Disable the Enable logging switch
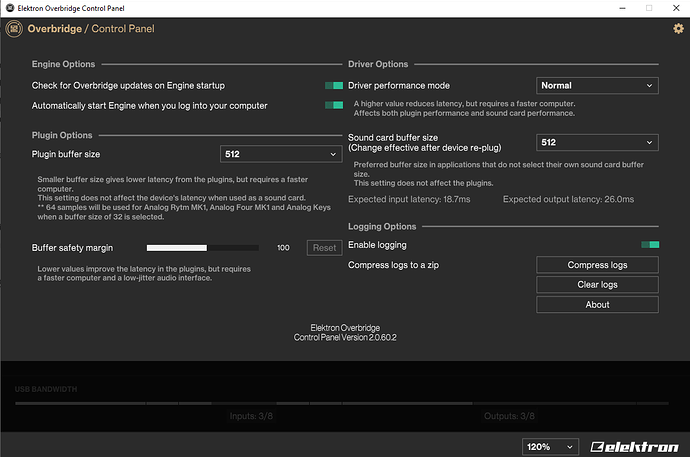Screen dimensions: 690x457 pos(650,245)
